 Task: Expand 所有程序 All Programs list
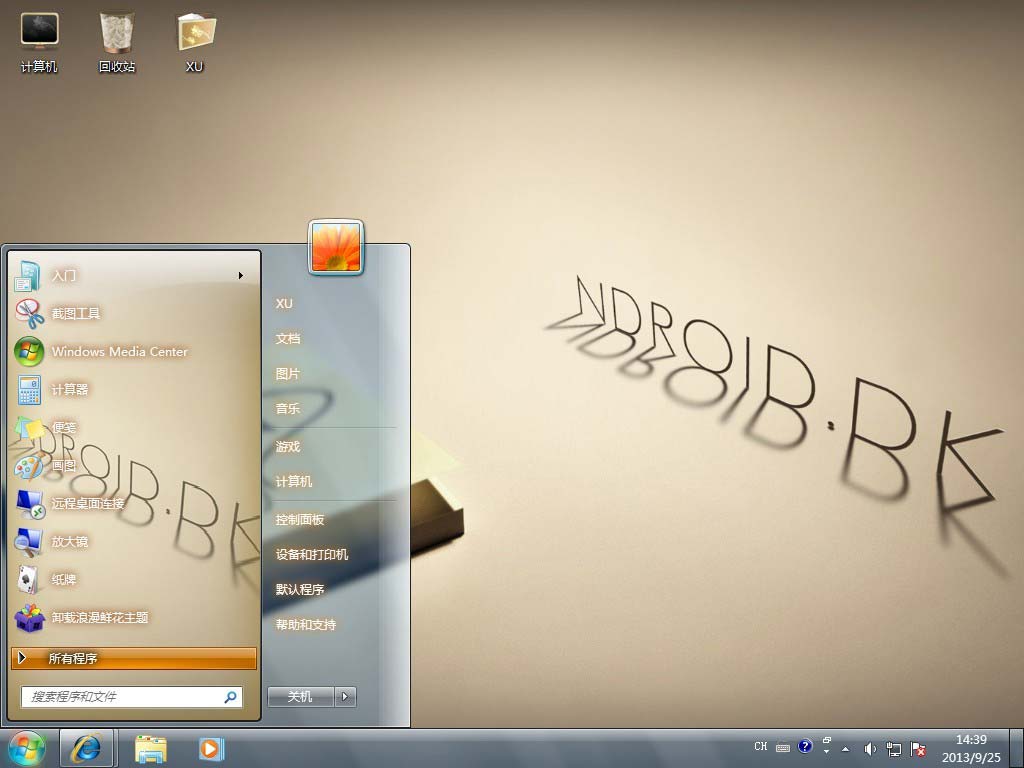click(x=134, y=658)
